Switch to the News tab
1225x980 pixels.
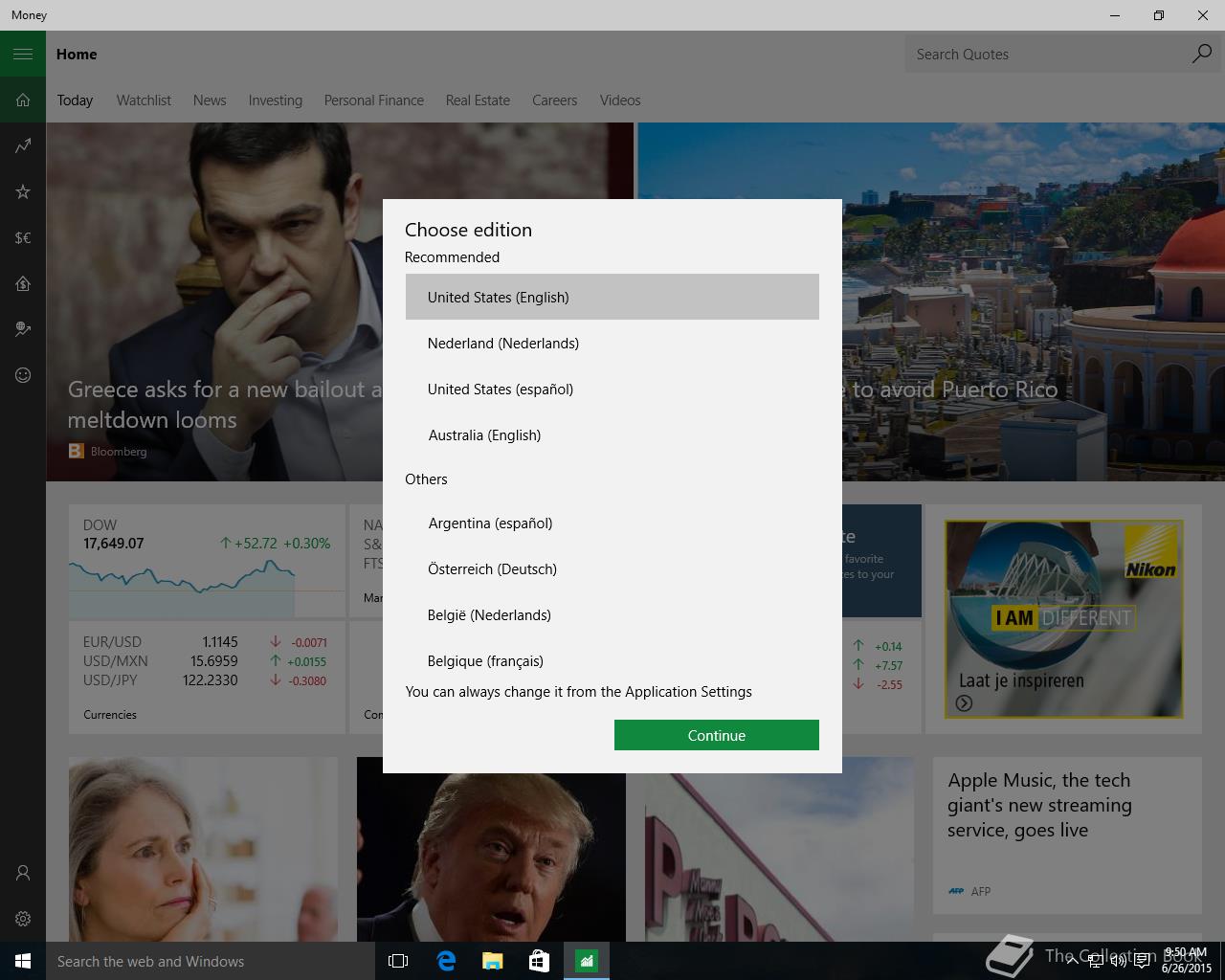[210, 100]
